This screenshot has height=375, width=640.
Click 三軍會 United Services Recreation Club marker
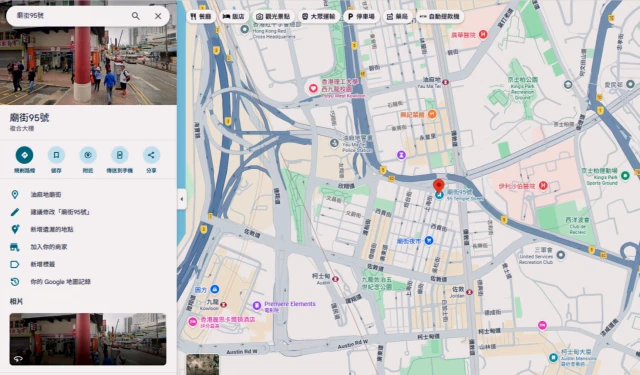[561, 255]
